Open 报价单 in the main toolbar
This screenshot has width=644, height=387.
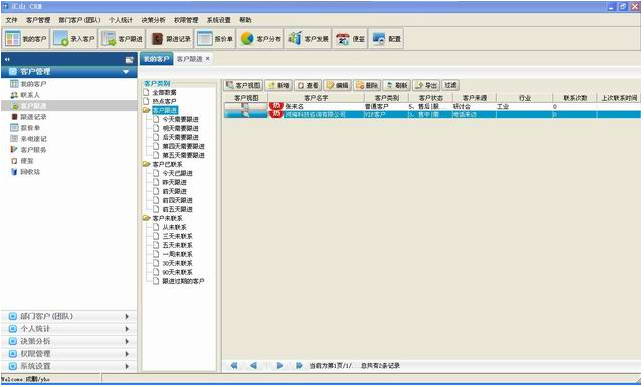pyautogui.click(x=215, y=39)
